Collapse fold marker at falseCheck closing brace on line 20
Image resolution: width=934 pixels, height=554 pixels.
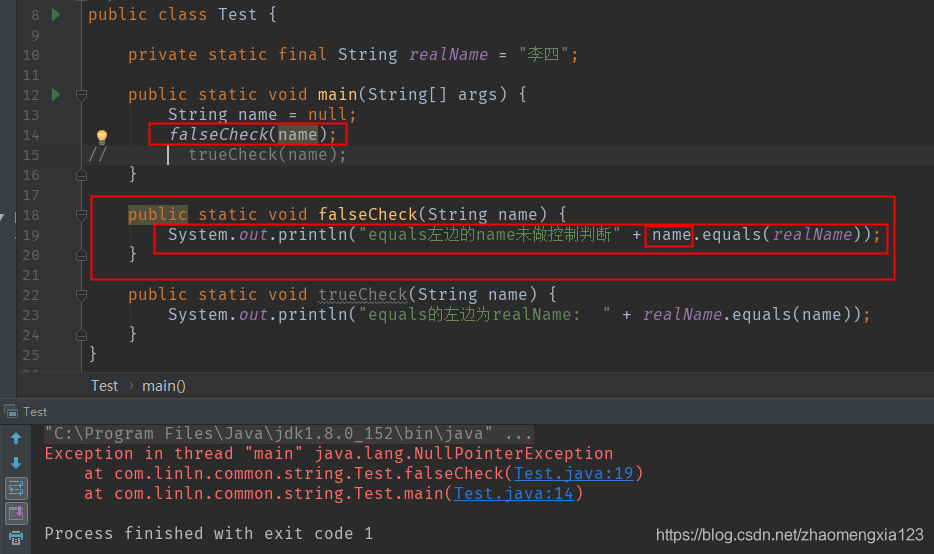coord(82,255)
